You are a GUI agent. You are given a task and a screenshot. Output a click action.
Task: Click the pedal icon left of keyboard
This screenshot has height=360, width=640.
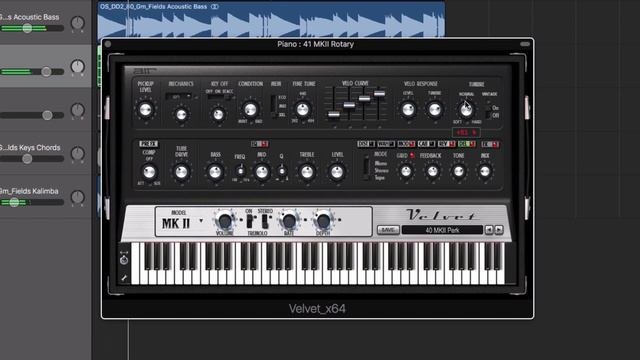(x=124, y=259)
